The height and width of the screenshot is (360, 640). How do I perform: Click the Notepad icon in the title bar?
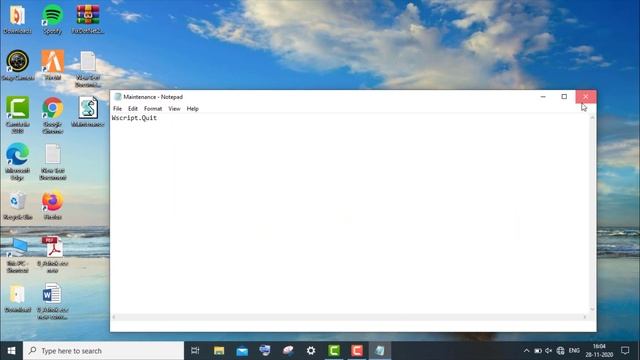point(118,97)
